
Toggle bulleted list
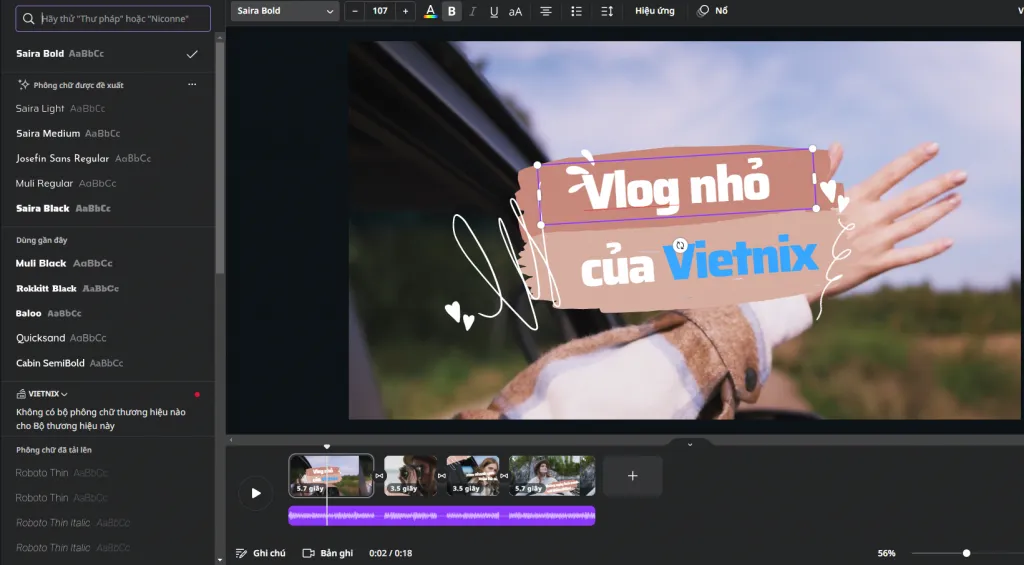coord(576,11)
